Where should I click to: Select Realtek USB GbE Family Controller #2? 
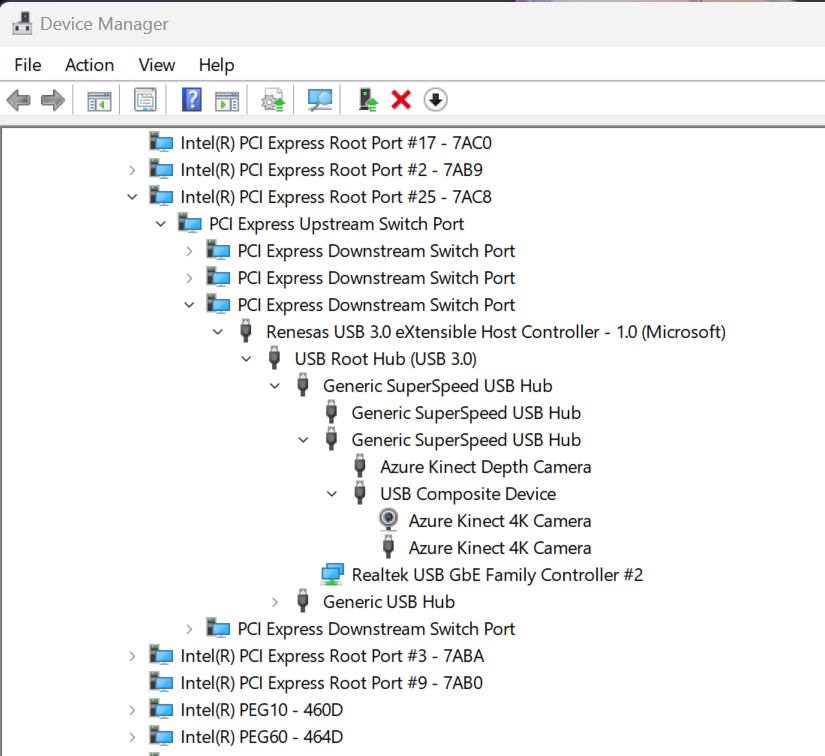(496, 575)
